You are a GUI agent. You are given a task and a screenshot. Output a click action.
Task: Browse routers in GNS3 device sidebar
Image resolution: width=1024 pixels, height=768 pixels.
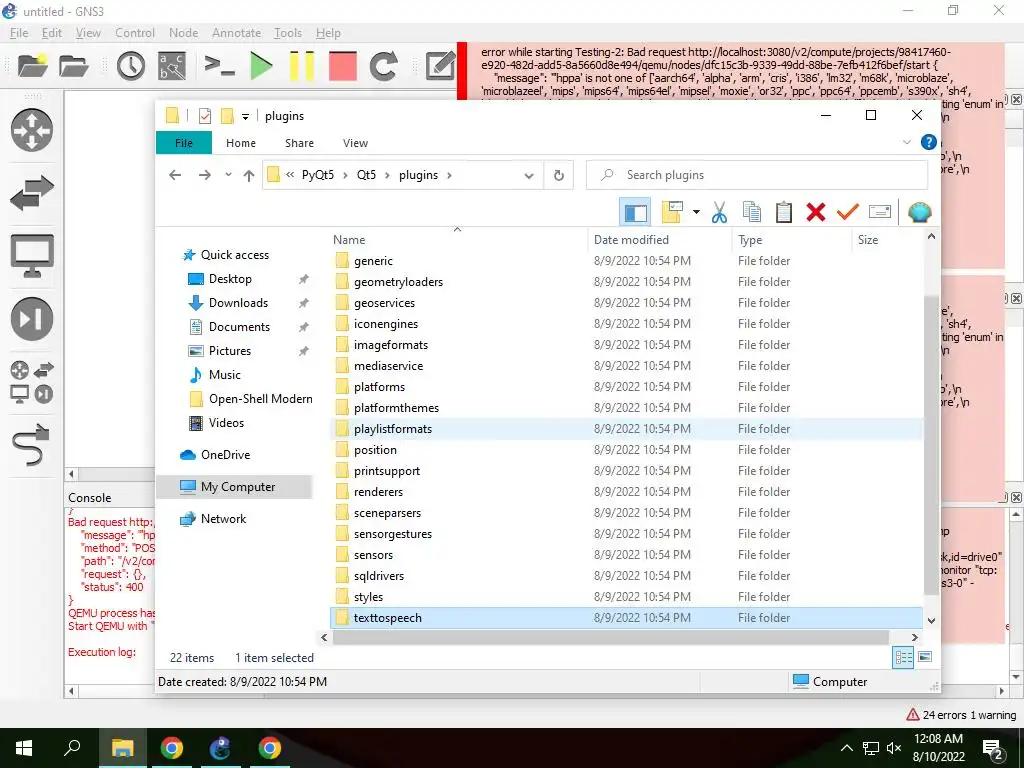[31, 130]
